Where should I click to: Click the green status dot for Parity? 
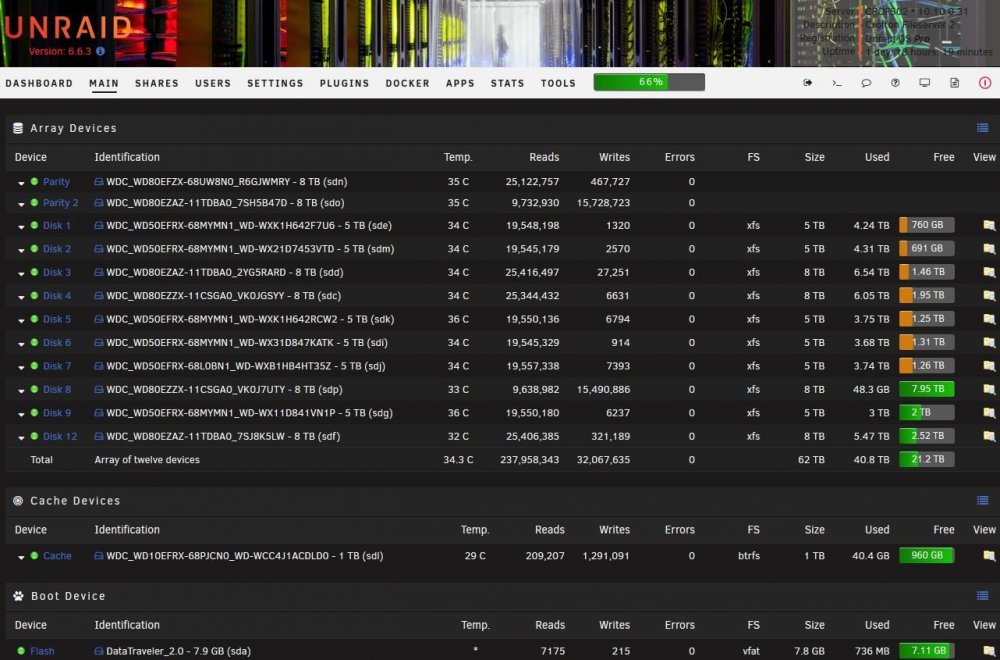pyautogui.click(x=34, y=182)
